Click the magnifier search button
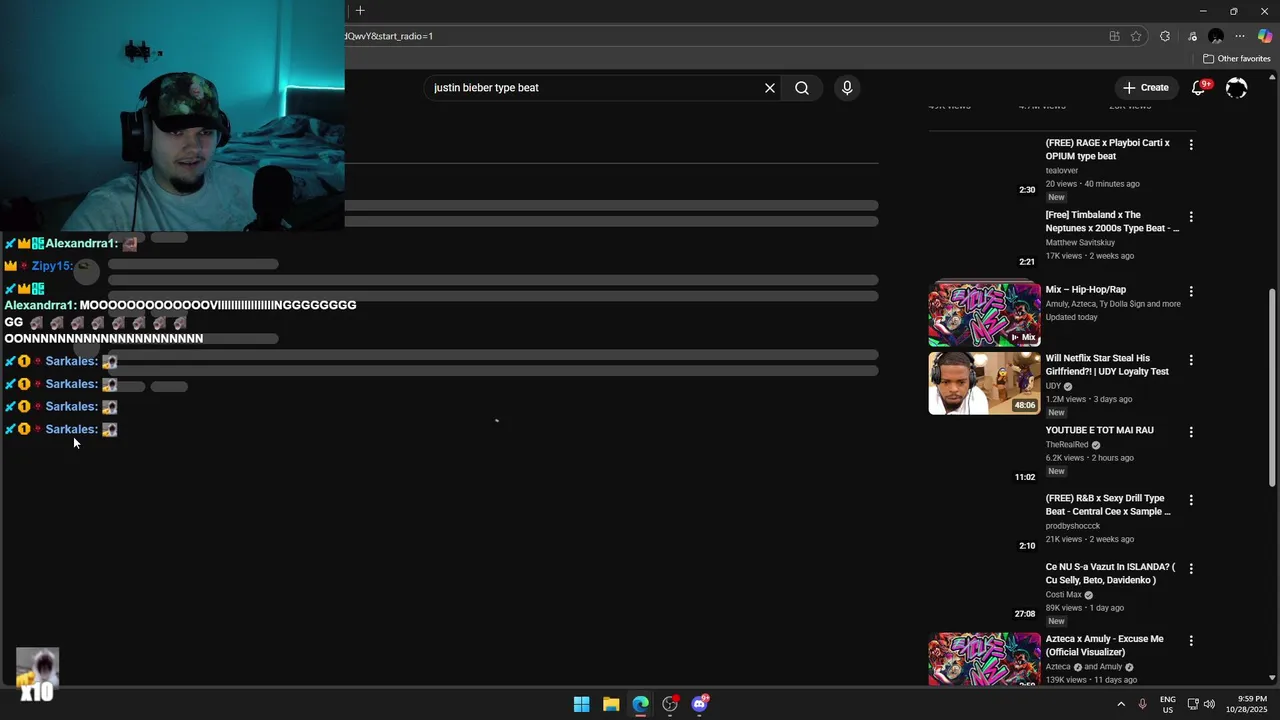The height and width of the screenshot is (720, 1280). pyautogui.click(x=802, y=88)
